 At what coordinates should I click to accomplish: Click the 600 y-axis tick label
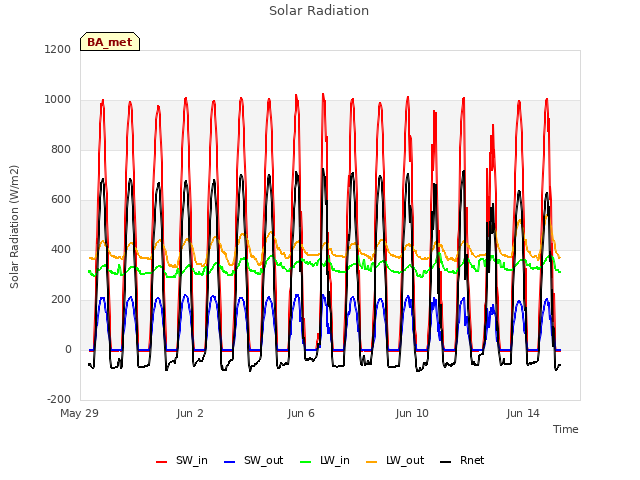pos(61,200)
